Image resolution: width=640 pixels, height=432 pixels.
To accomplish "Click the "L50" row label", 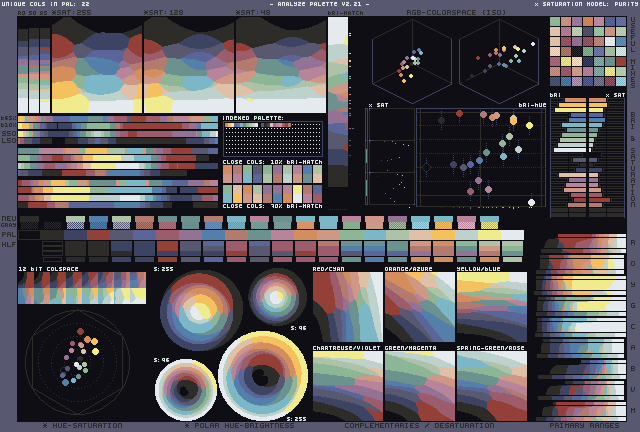I will point(9,140).
